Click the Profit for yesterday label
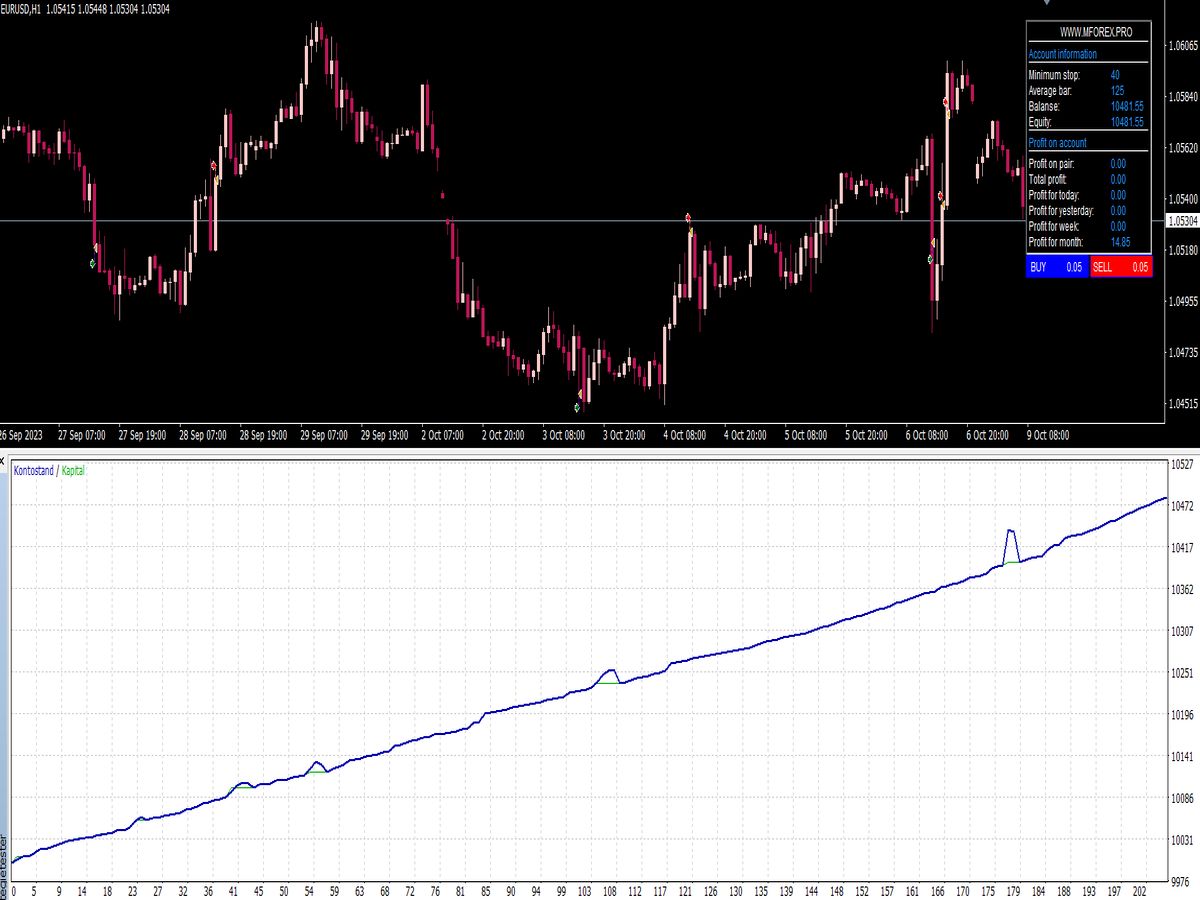 coord(1061,211)
